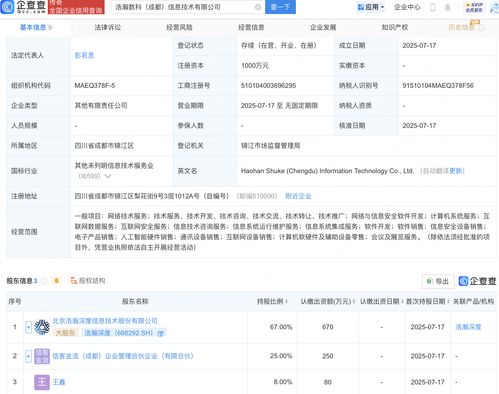Image resolution: width=499 pixels, height=394 pixels.
Task: Select the 大股东 tag
Action: point(65,333)
